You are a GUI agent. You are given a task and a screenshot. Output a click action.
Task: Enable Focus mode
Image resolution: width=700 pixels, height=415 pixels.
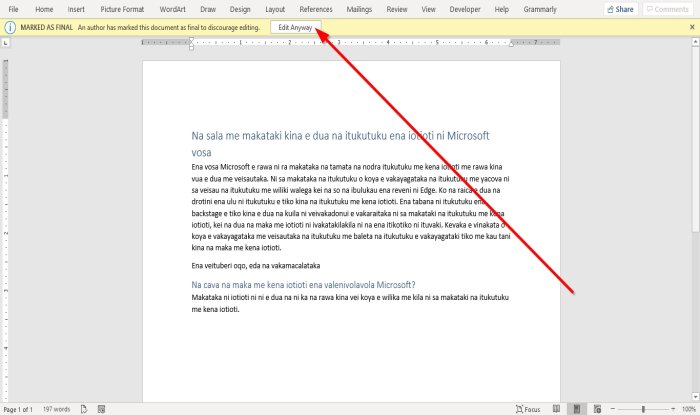pyautogui.click(x=528, y=409)
